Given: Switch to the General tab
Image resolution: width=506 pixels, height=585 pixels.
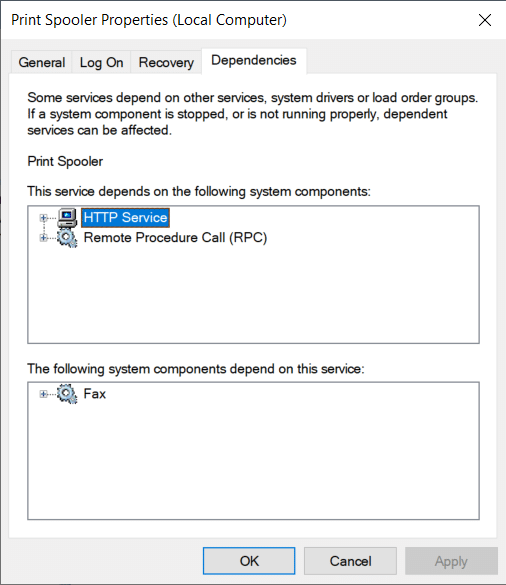Looking at the screenshot, I should 42,62.
